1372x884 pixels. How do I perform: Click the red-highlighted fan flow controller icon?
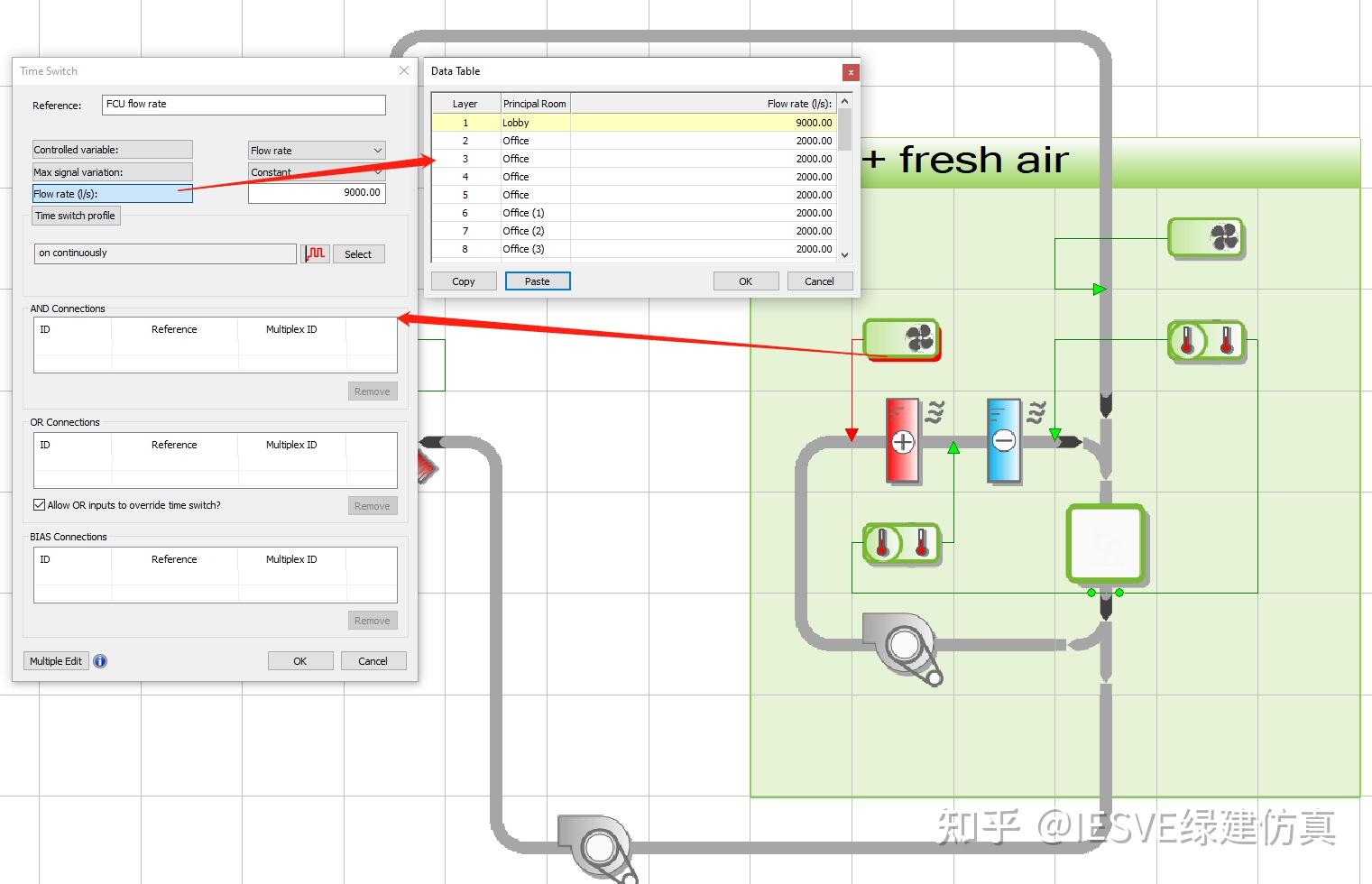pyautogui.click(x=902, y=339)
